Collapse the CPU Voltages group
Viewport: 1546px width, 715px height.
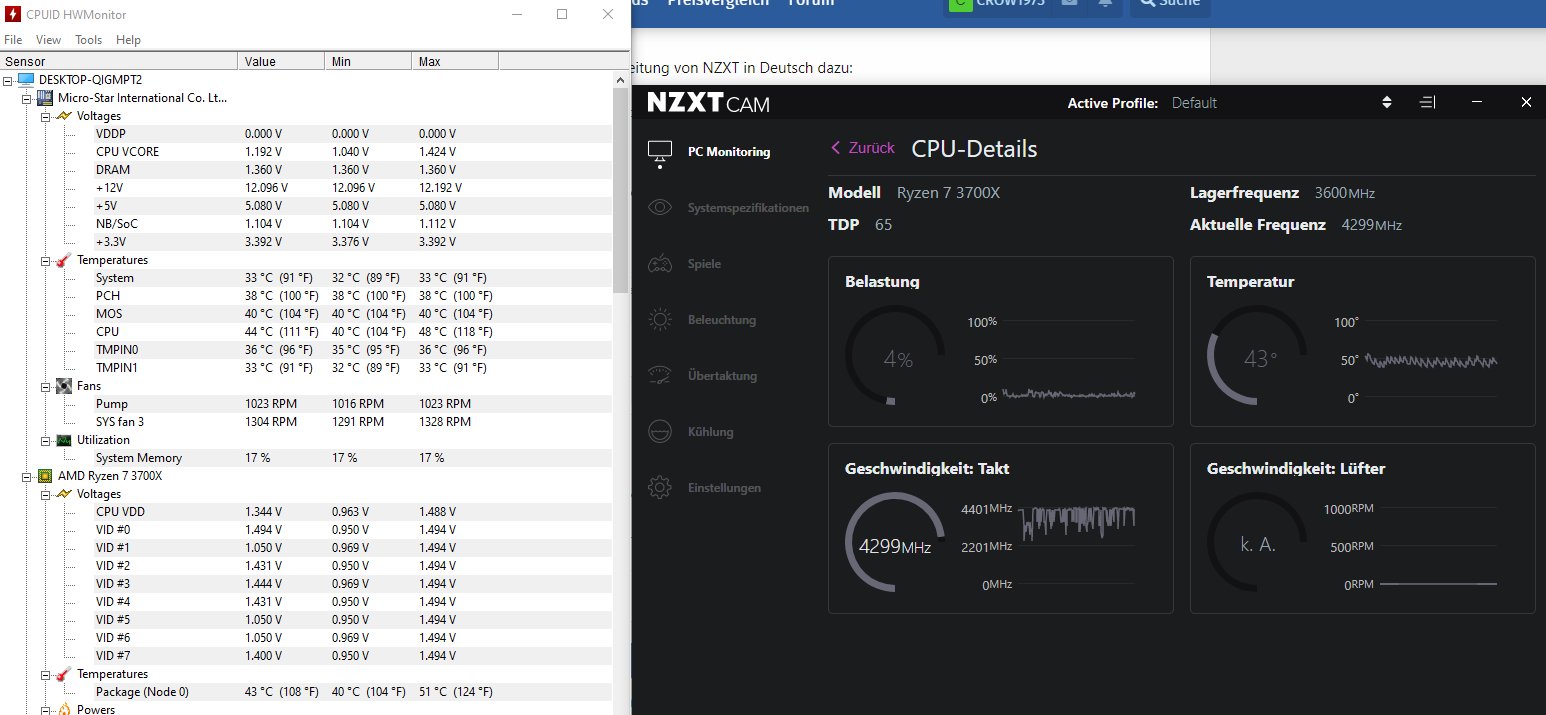[x=45, y=494]
